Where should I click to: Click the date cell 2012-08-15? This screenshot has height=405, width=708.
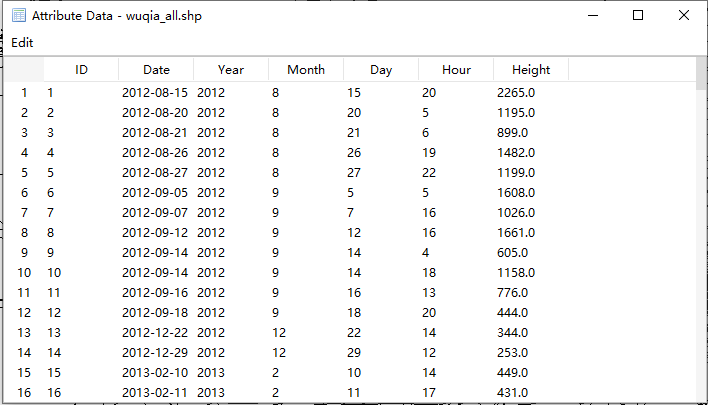point(155,93)
